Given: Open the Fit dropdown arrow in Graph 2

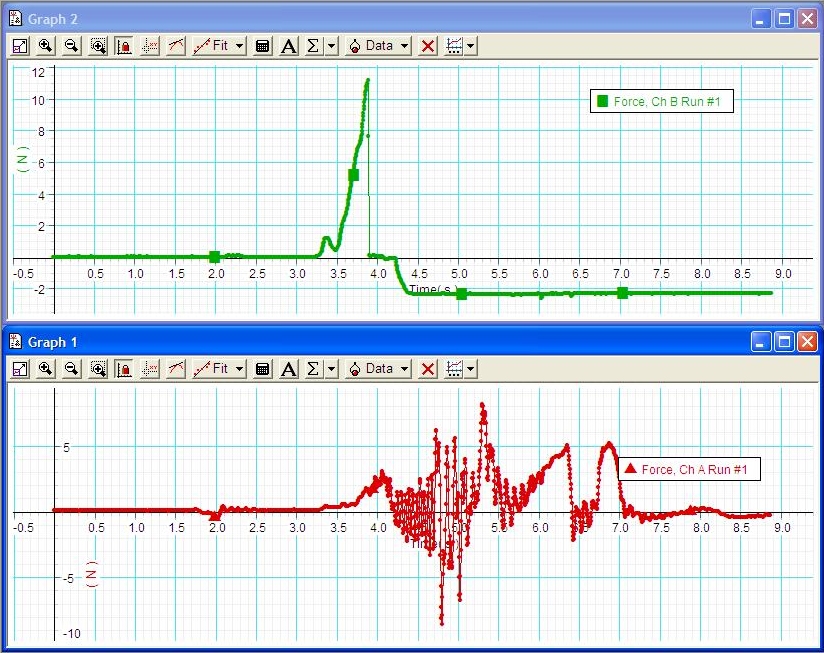Looking at the screenshot, I should point(239,46).
